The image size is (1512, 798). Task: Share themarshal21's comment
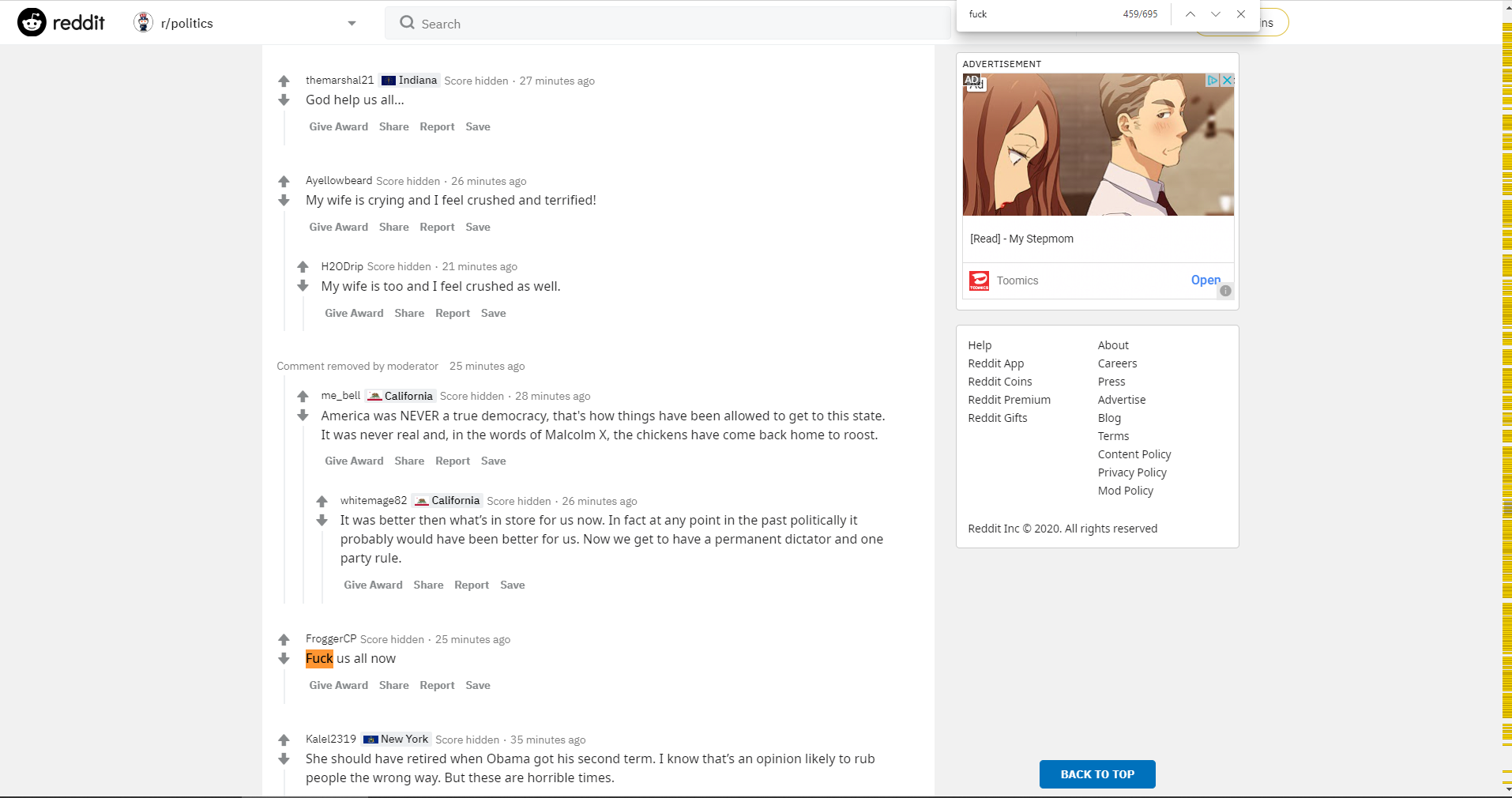pyautogui.click(x=393, y=126)
